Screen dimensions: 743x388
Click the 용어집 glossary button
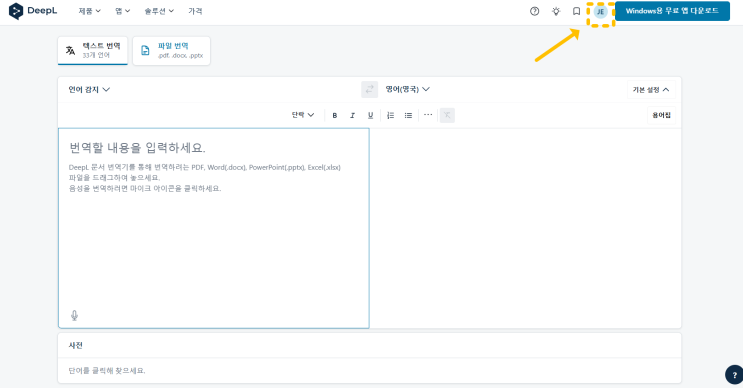661,115
